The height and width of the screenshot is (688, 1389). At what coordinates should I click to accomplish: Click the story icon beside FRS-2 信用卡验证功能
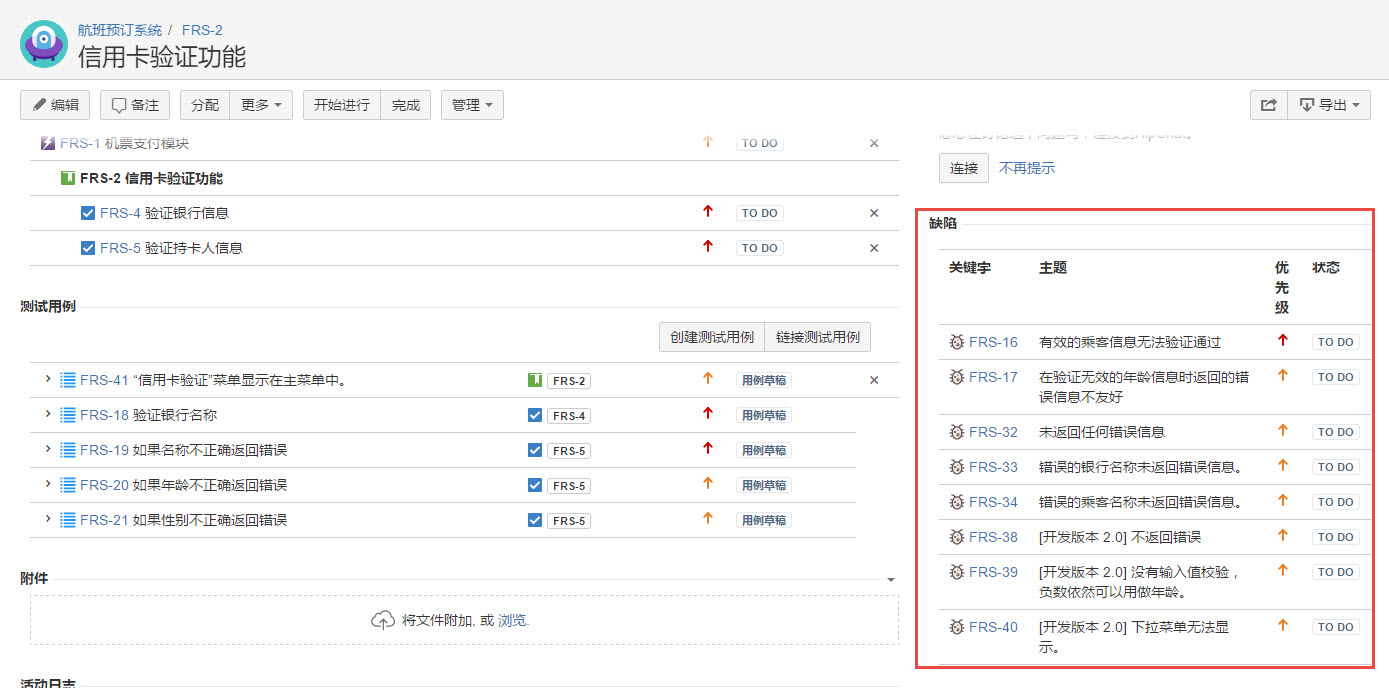click(67, 178)
